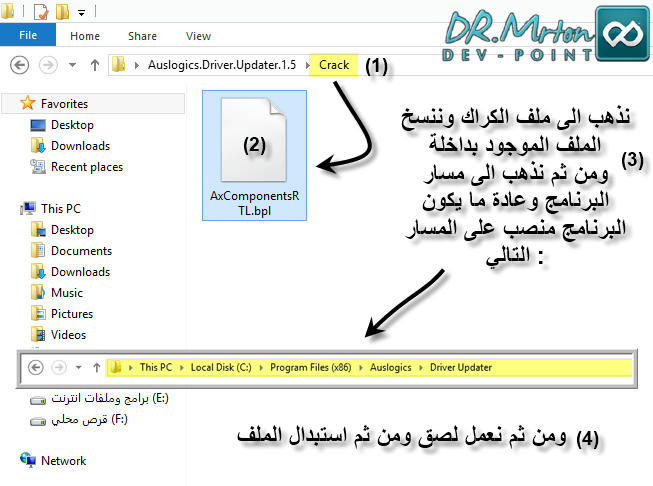The image size is (653, 486).
Task: Select the Auslogics breadcrumb
Action: (391, 367)
